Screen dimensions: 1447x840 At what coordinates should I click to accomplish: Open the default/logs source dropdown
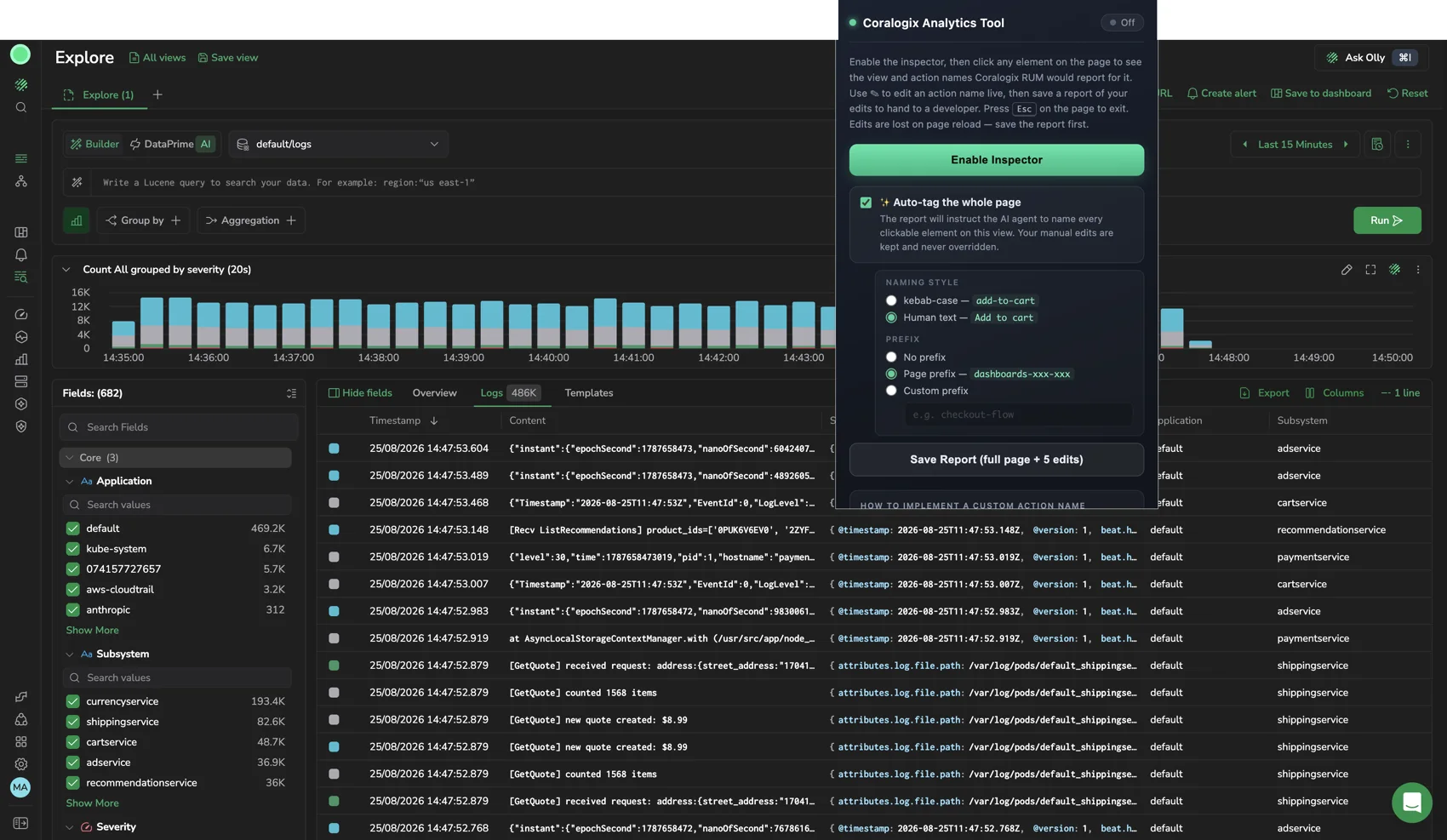pyautogui.click(x=339, y=144)
